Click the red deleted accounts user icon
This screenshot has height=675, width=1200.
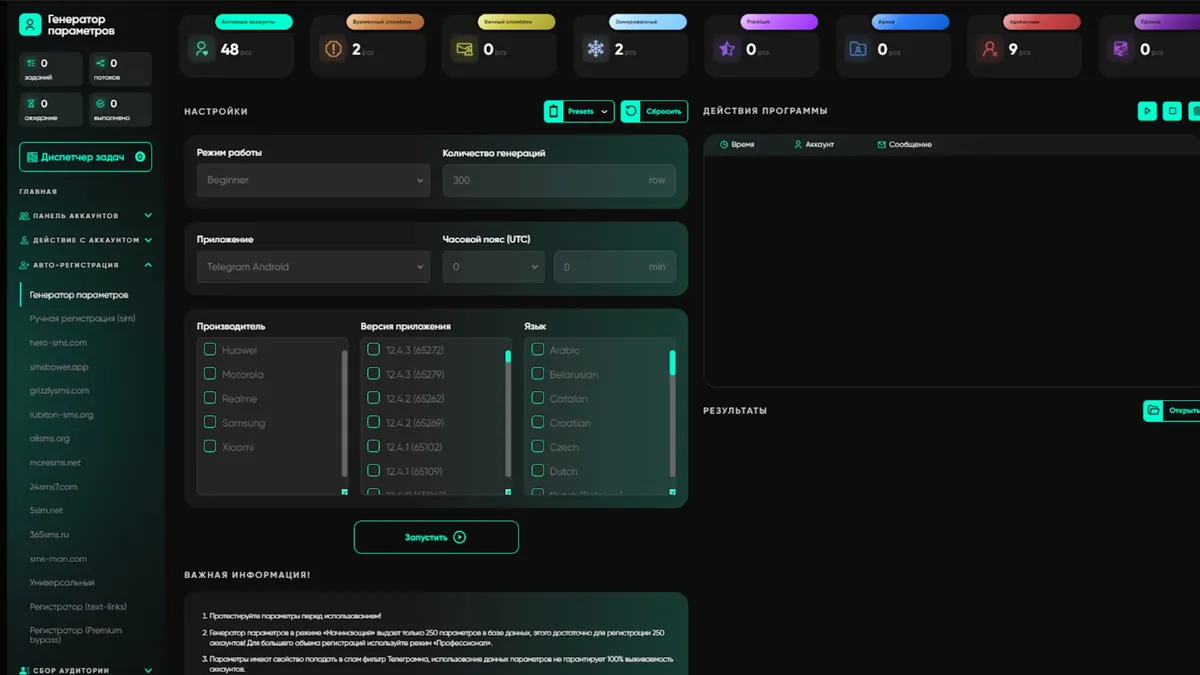(x=989, y=49)
